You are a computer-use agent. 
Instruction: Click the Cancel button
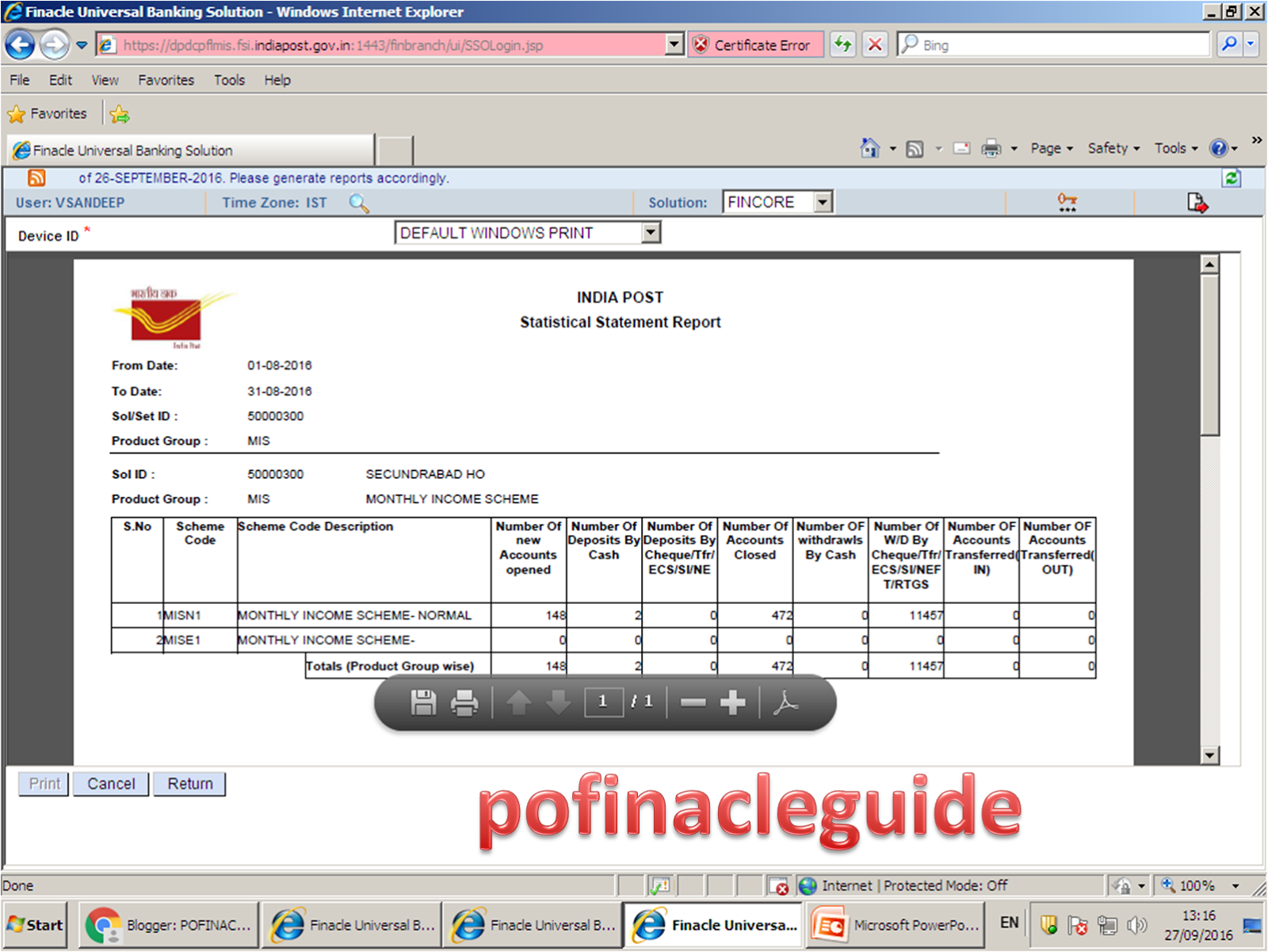click(110, 783)
